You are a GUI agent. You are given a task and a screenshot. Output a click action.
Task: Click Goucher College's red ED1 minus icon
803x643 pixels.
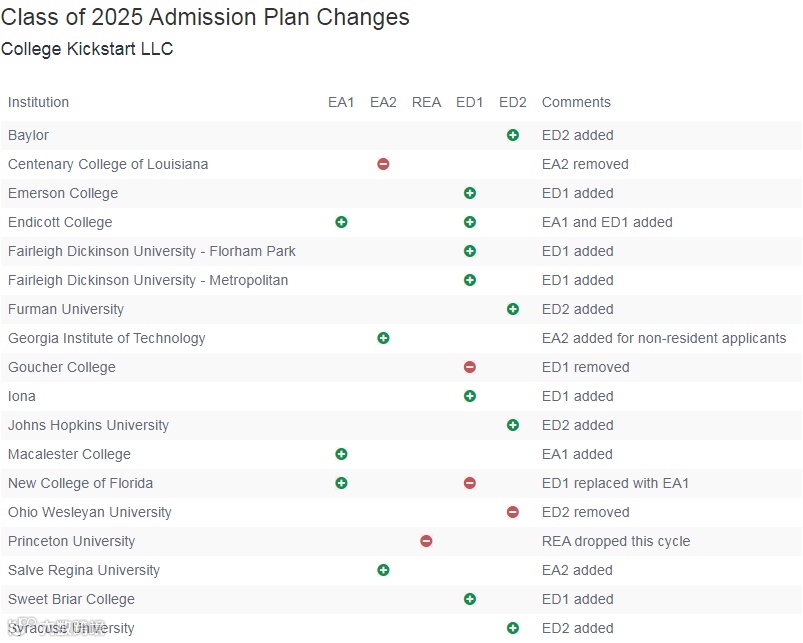click(x=470, y=367)
